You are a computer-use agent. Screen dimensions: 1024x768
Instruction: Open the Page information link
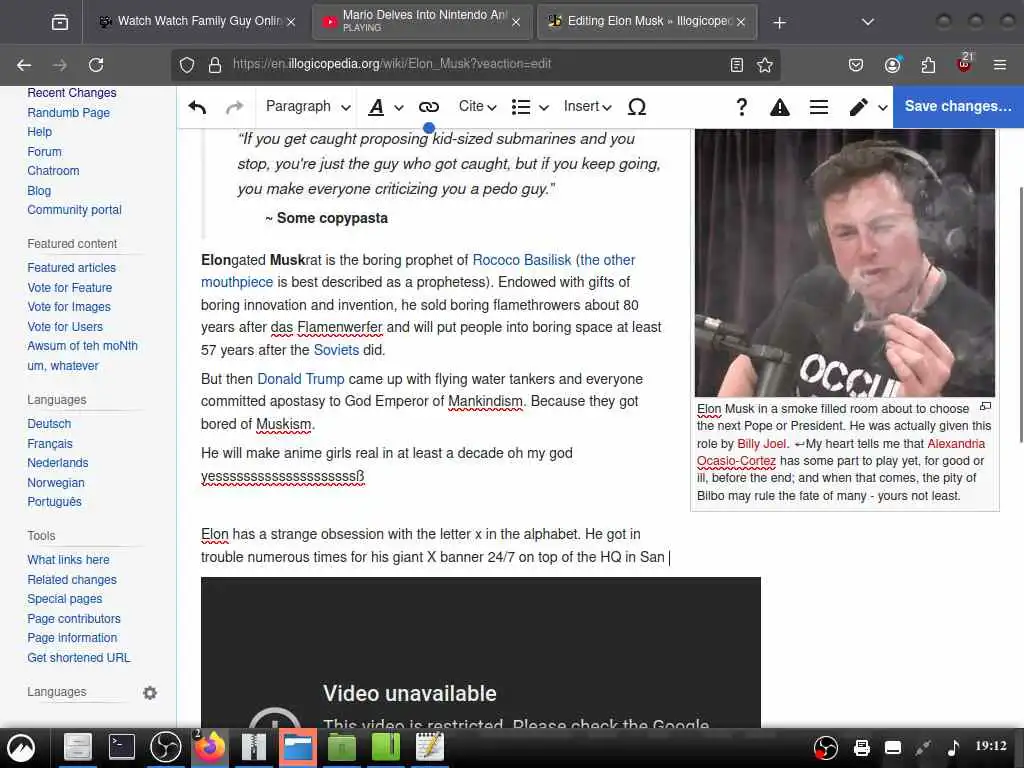tap(72, 638)
